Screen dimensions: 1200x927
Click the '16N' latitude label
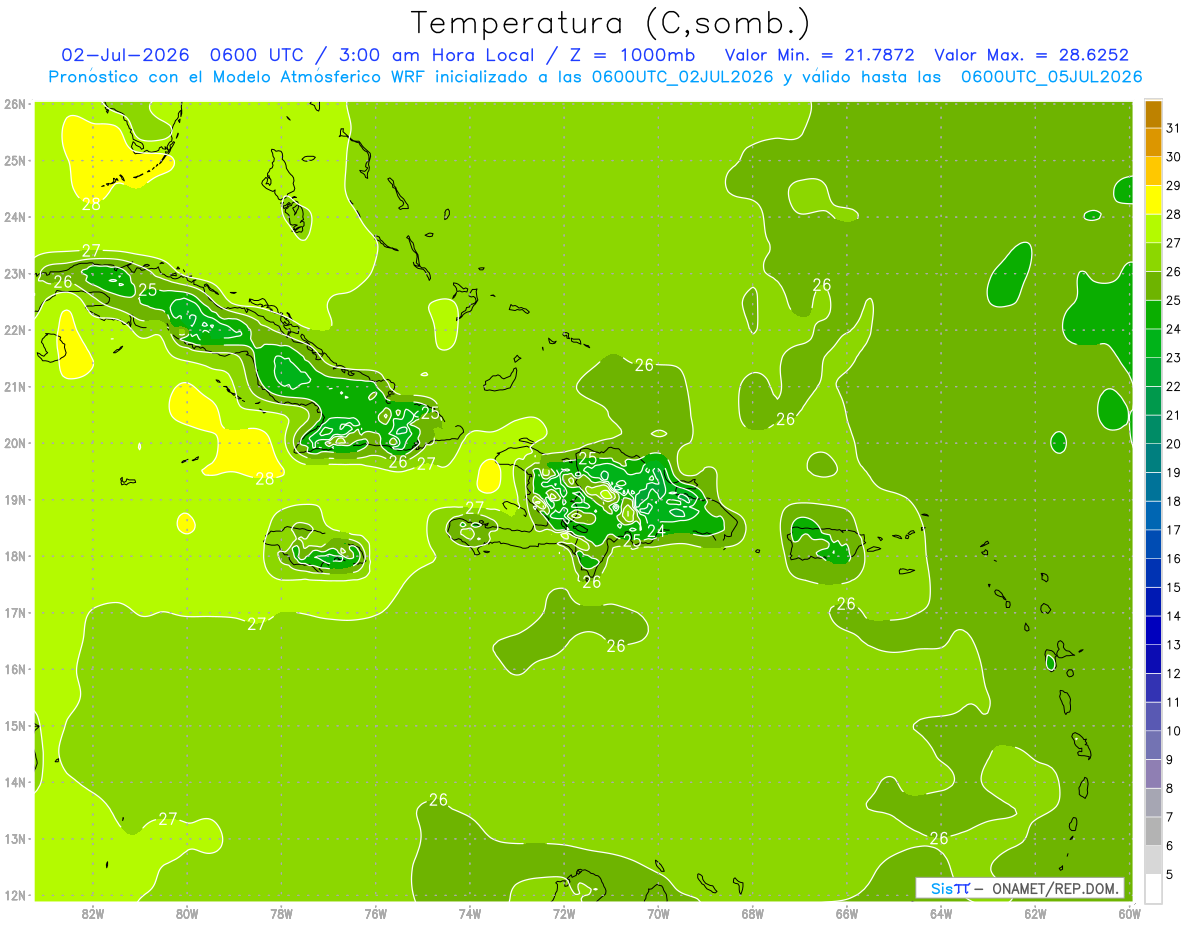15,669
